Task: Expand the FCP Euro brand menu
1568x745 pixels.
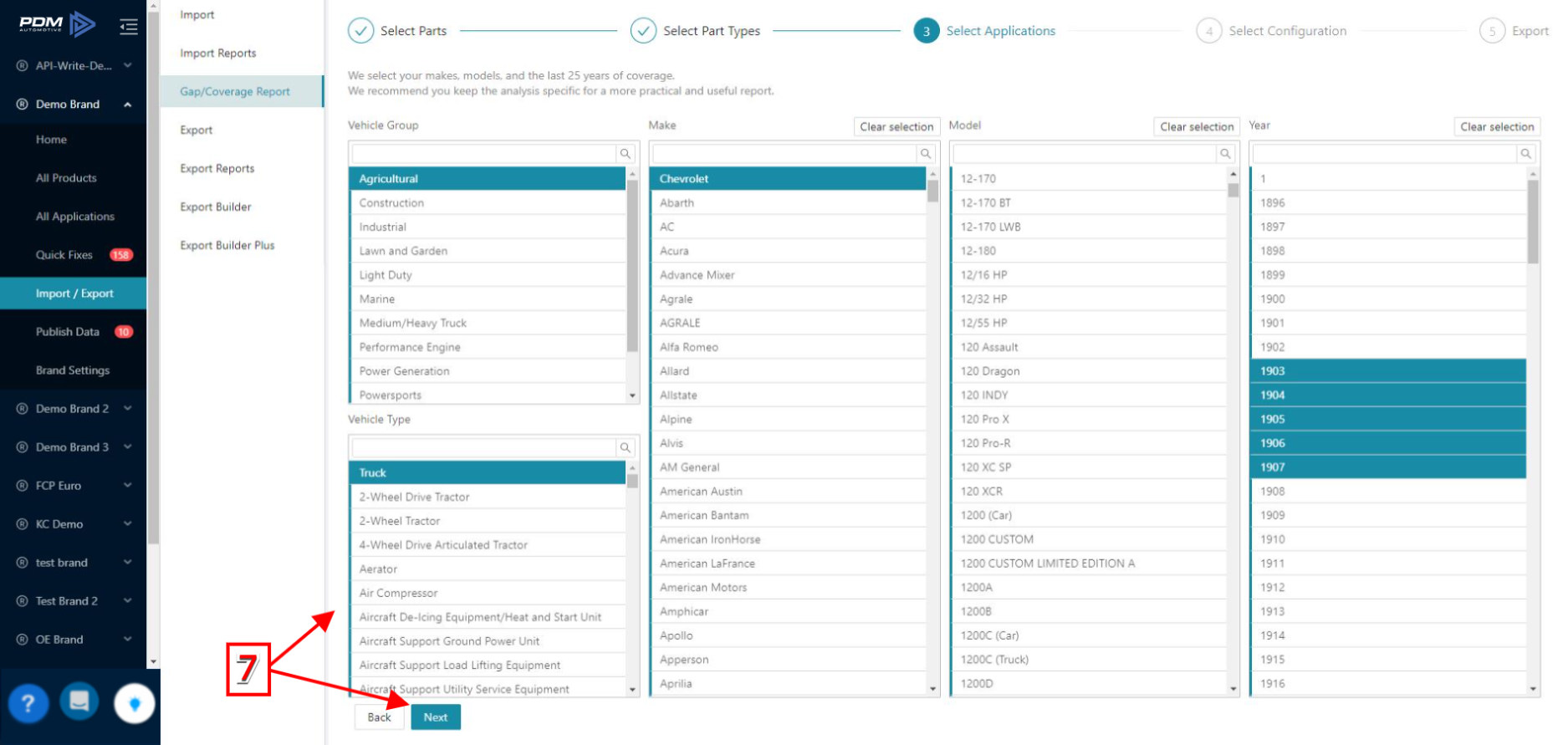Action: coord(128,486)
